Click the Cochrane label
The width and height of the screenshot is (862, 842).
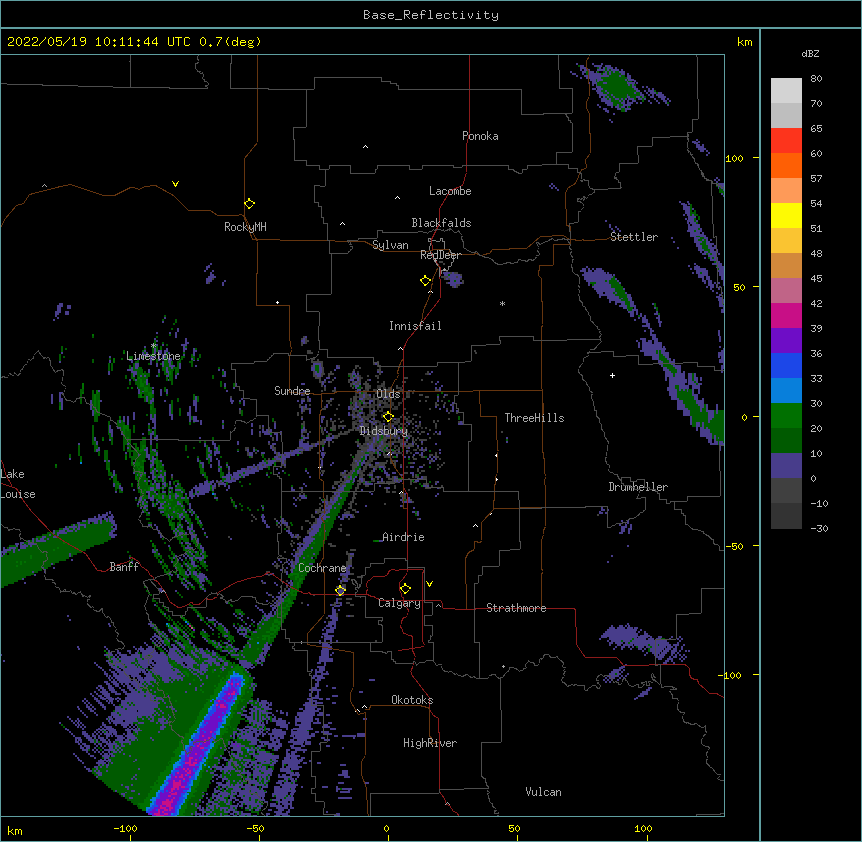coord(322,568)
